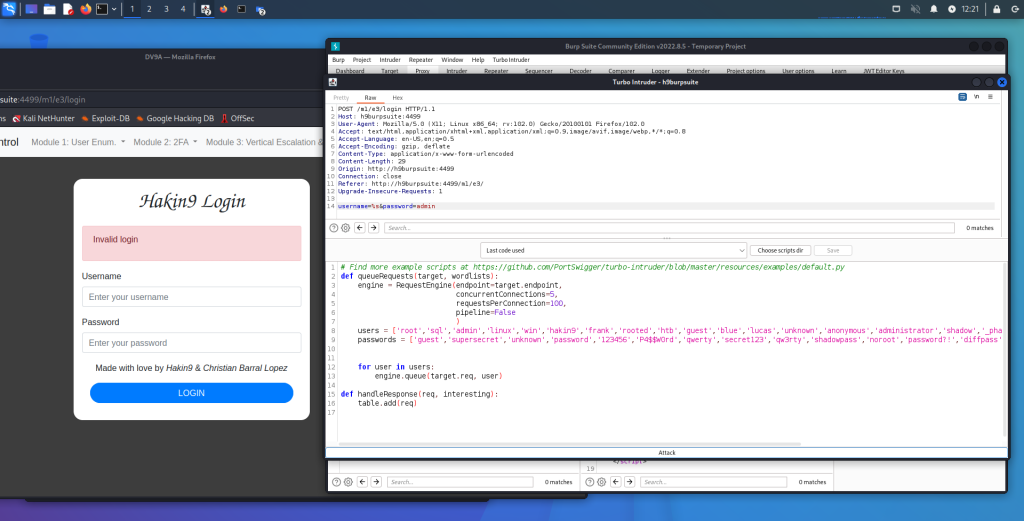Click the Attack button
Viewport: 1024px width, 521px height.
point(667,452)
